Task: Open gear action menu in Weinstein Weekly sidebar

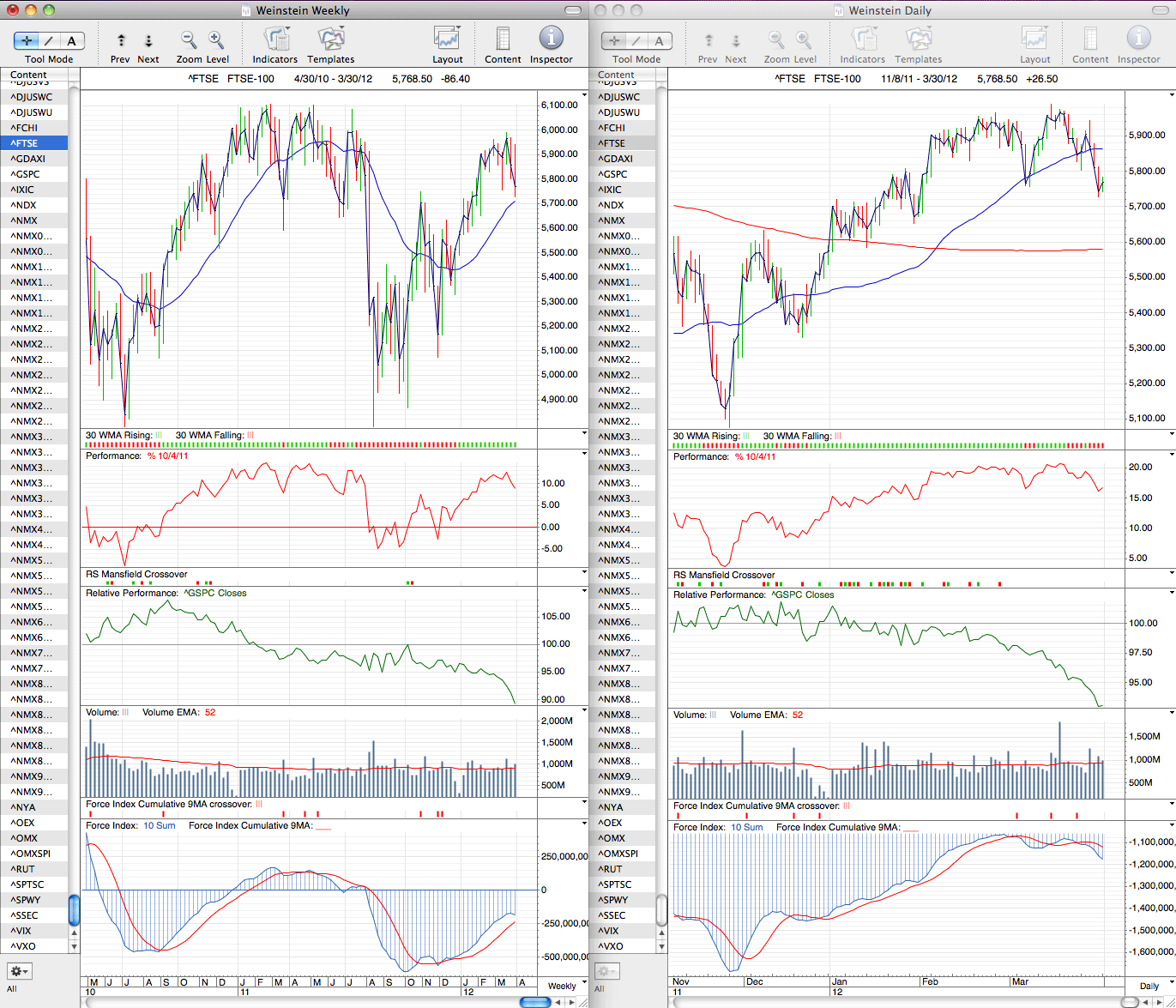Action: click(x=20, y=971)
